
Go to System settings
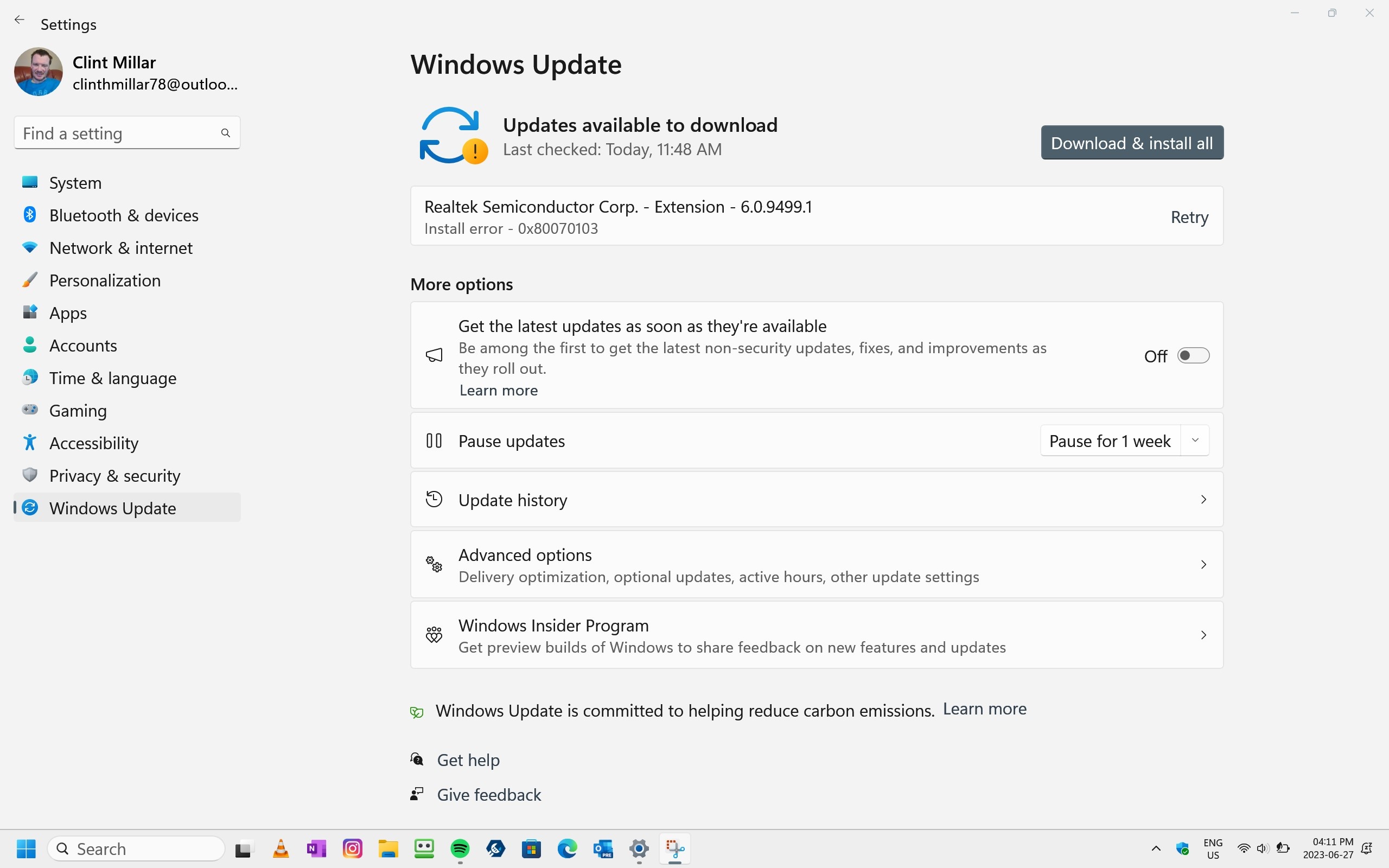[127, 183]
